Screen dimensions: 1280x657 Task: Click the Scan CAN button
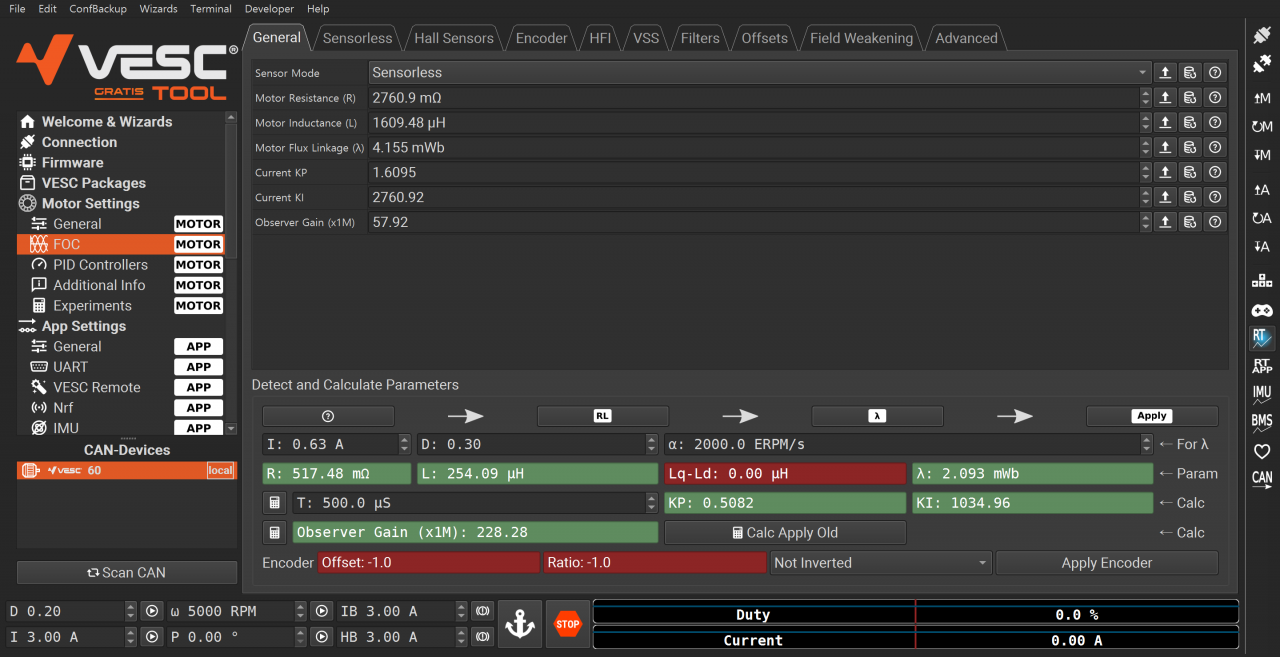coord(127,573)
